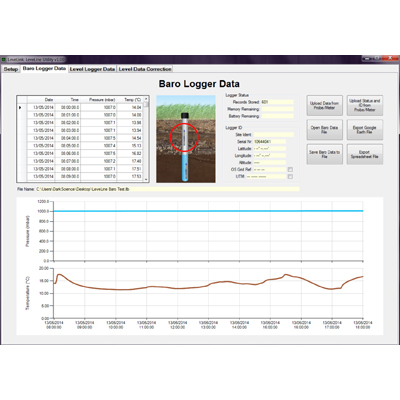
Task: Click the File Name path field
Action: point(167,189)
